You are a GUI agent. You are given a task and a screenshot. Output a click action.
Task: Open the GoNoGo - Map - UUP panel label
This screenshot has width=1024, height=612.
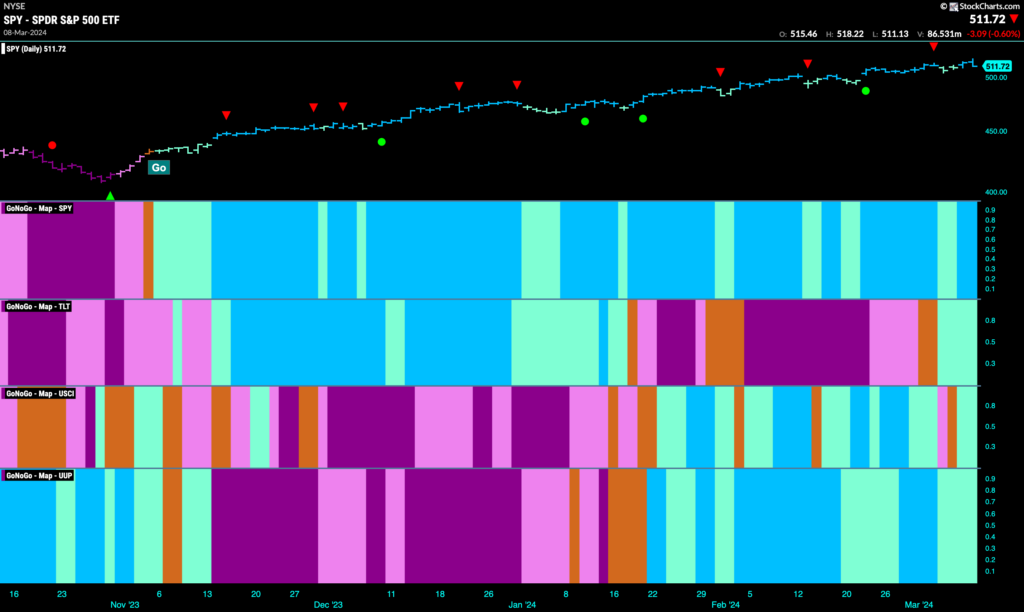pyautogui.click(x=39, y=475)
